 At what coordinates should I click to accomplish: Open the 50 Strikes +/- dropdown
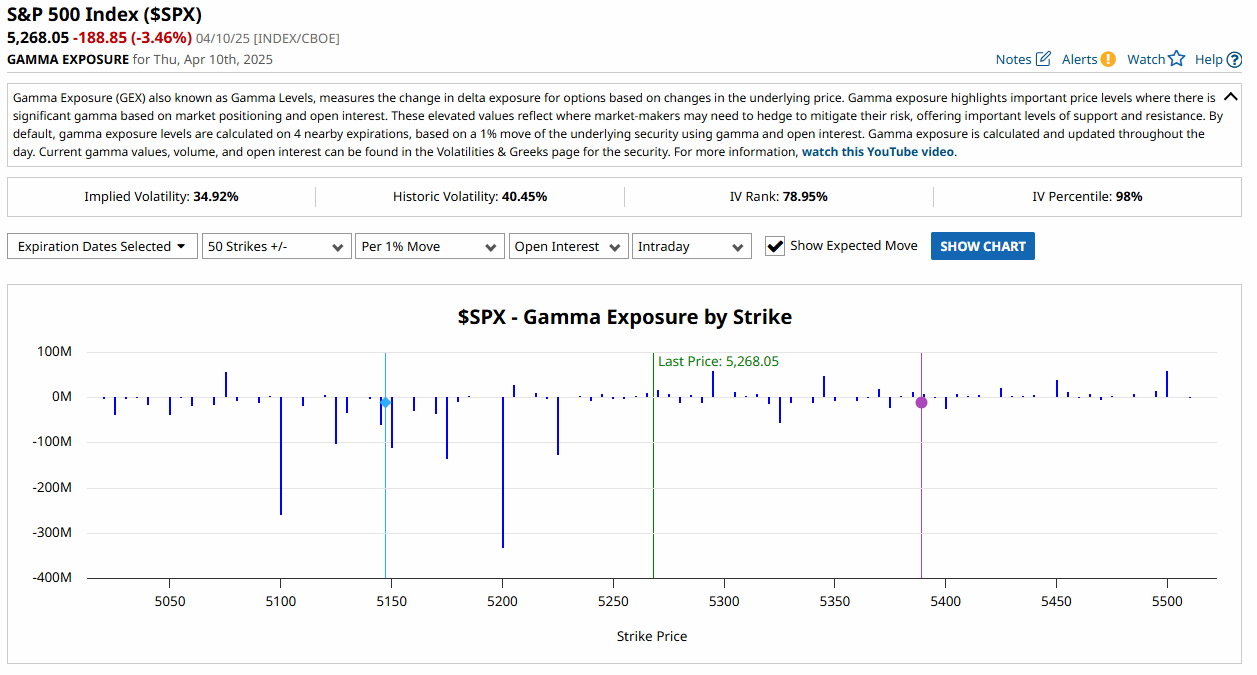click(276, 246)
